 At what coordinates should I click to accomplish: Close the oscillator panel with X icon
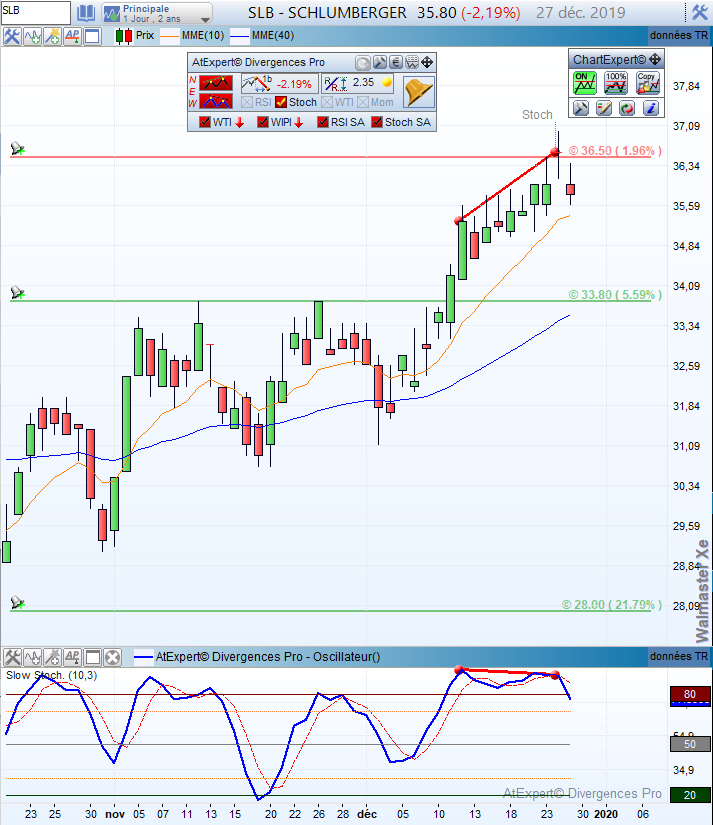coord(113,657)
